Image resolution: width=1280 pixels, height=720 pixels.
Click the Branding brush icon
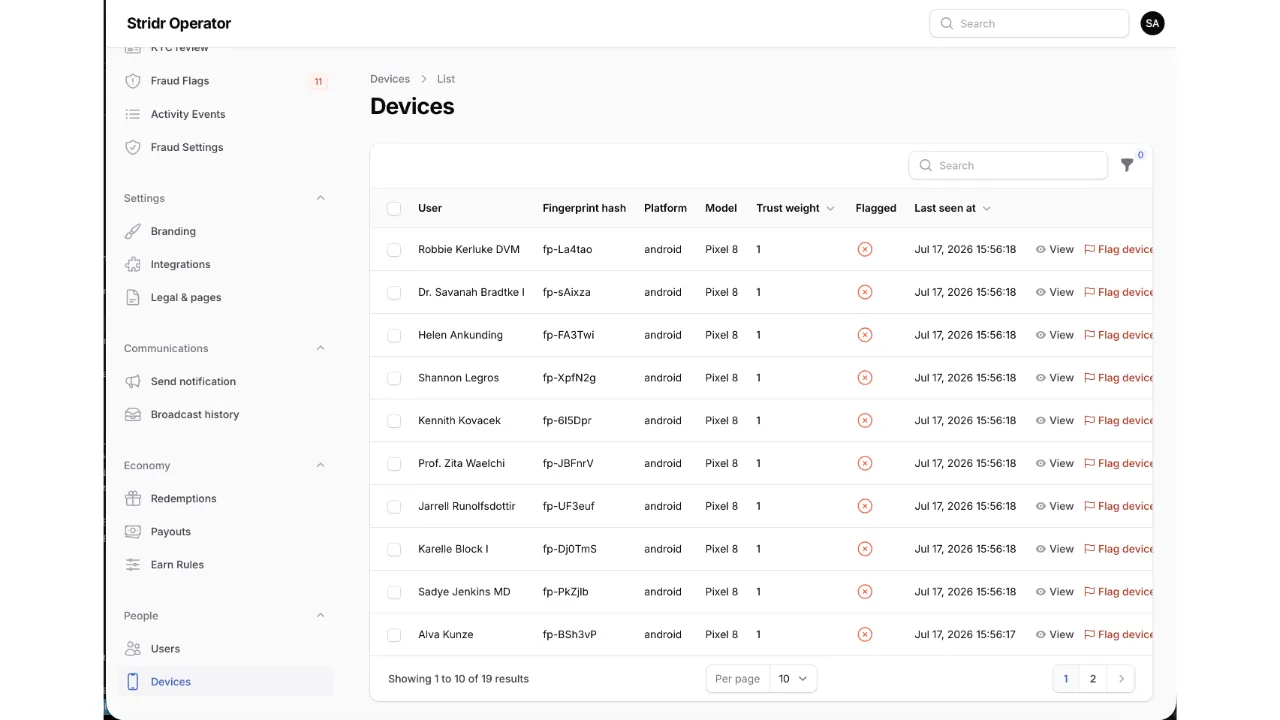132,231
